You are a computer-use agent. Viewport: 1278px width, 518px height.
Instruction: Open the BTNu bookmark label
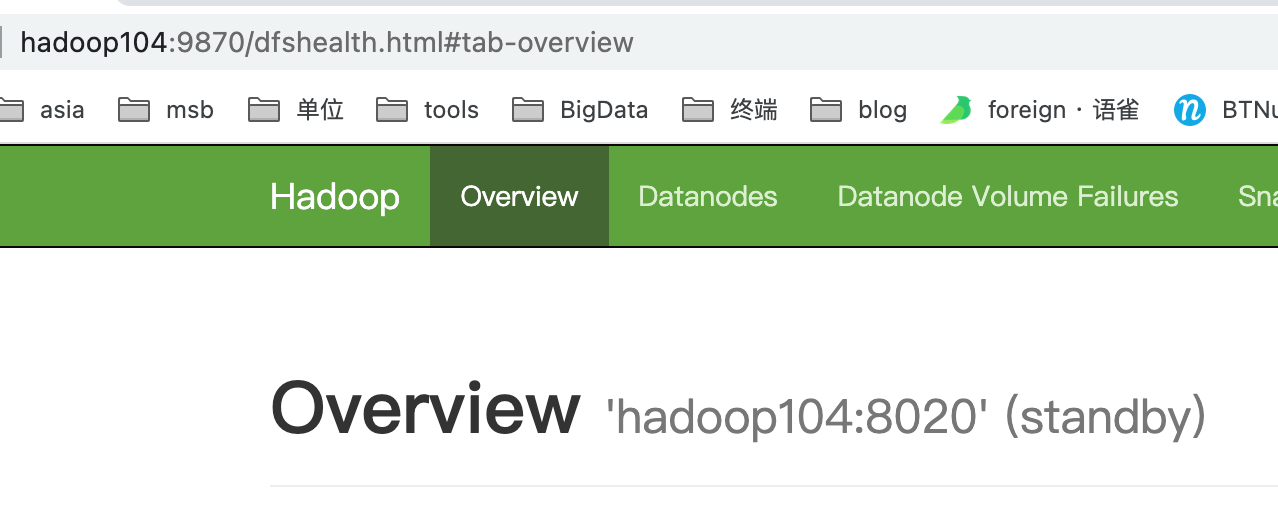point(1249,109)
